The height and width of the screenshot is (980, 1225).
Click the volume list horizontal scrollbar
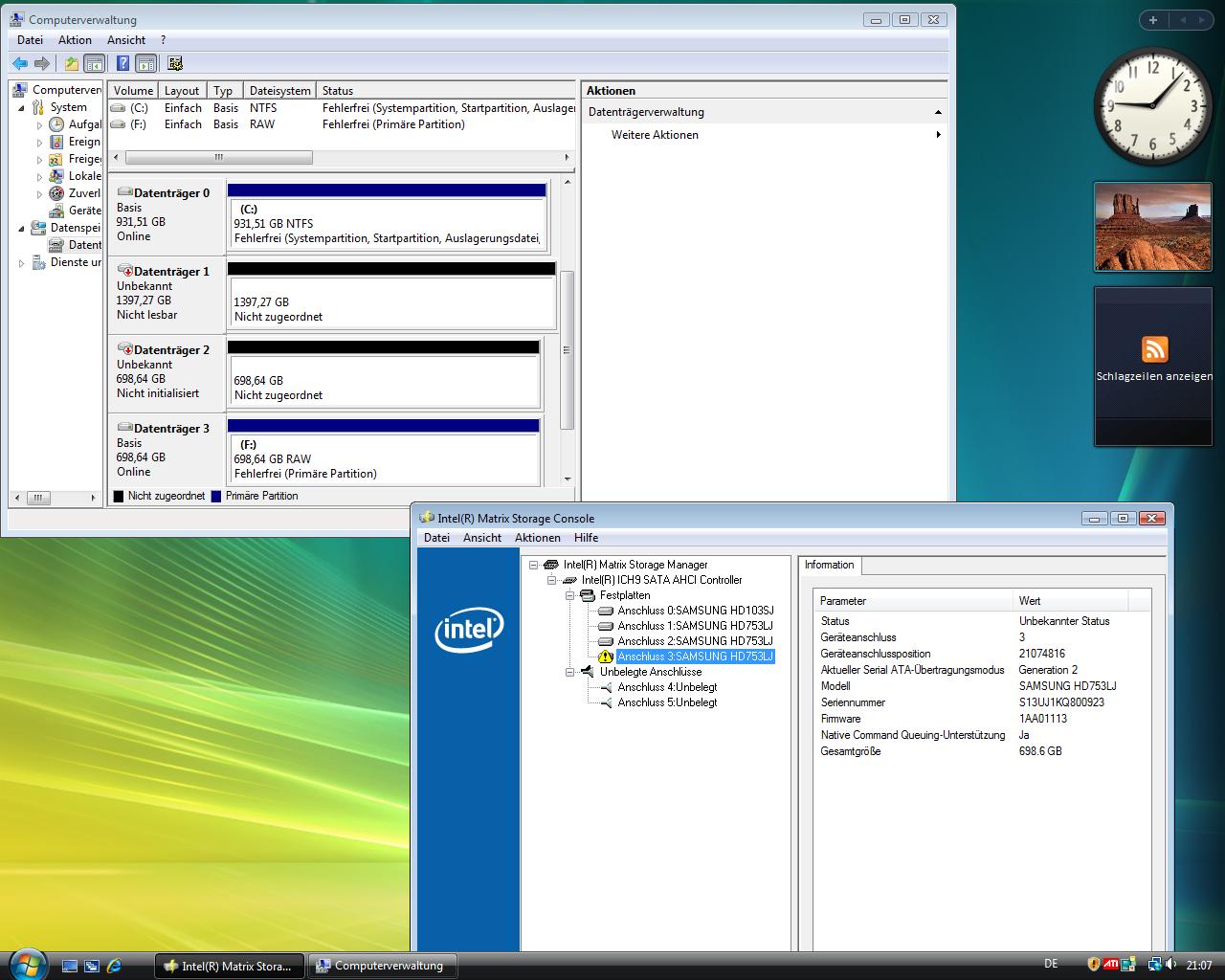point(218,157)
